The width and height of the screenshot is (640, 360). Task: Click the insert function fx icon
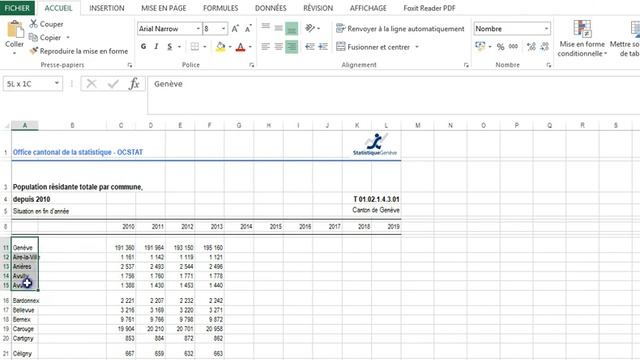(134, 84)
